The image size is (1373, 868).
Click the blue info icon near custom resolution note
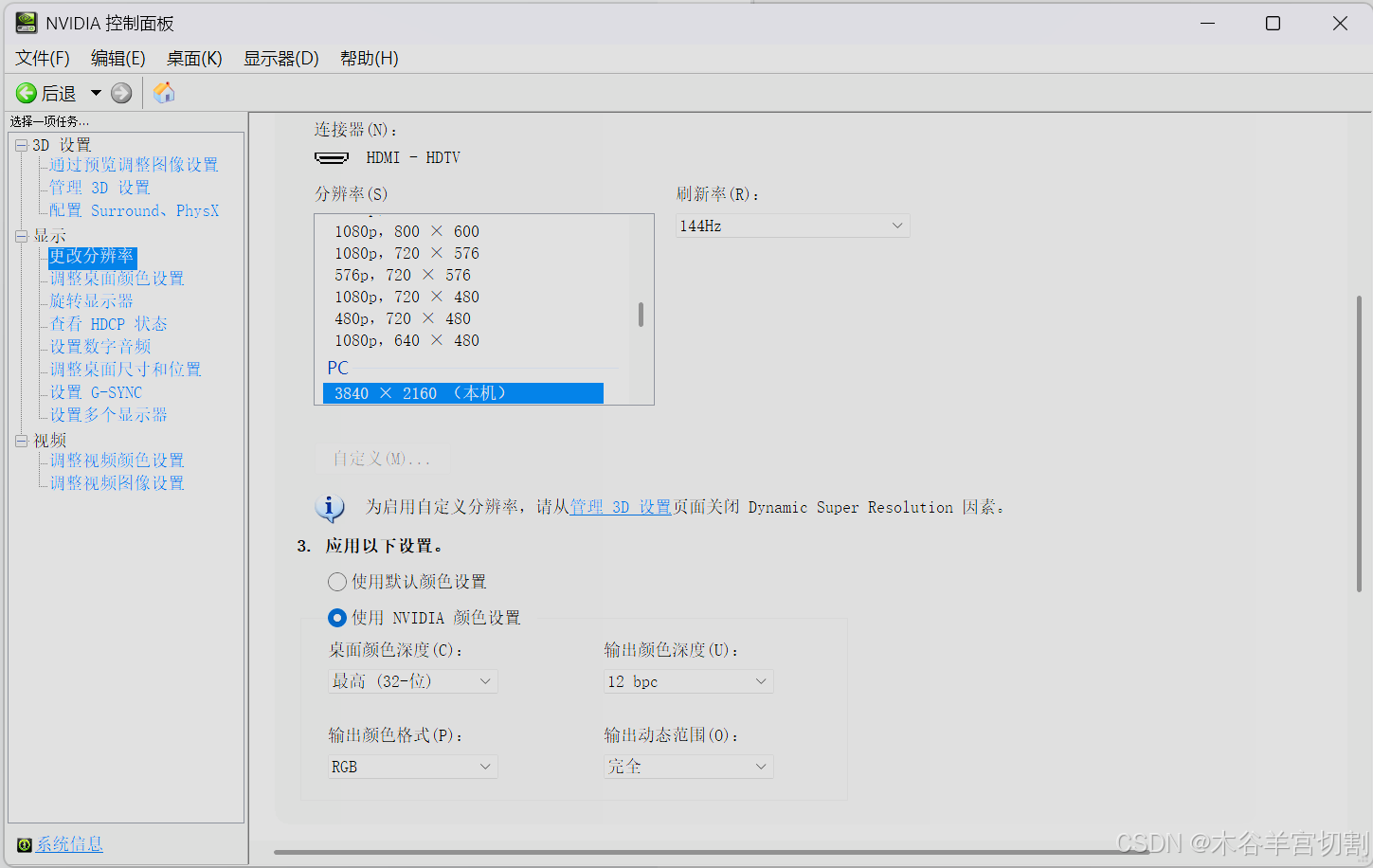coord(329,508)
